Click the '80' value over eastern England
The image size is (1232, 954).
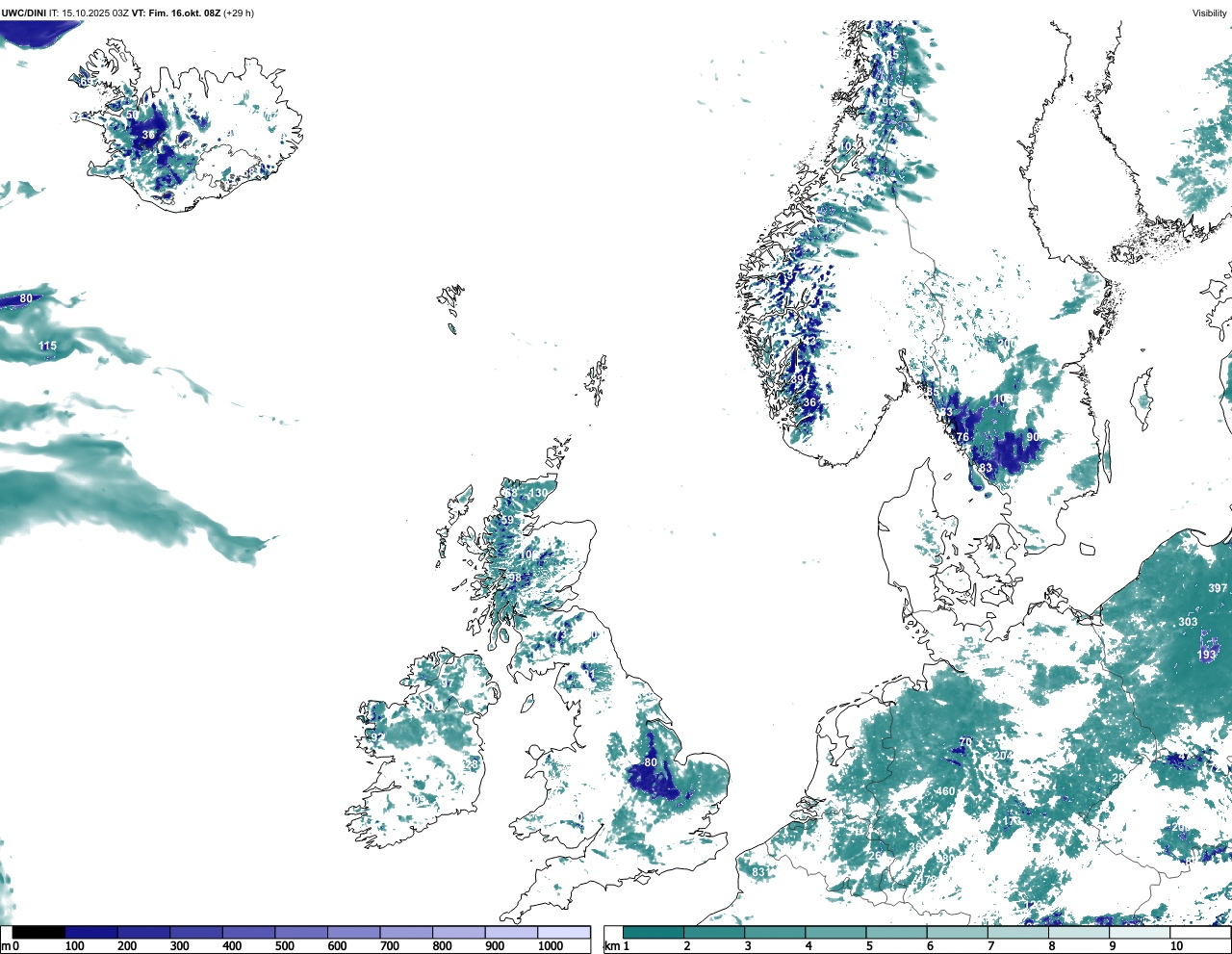tap(651, 762)
